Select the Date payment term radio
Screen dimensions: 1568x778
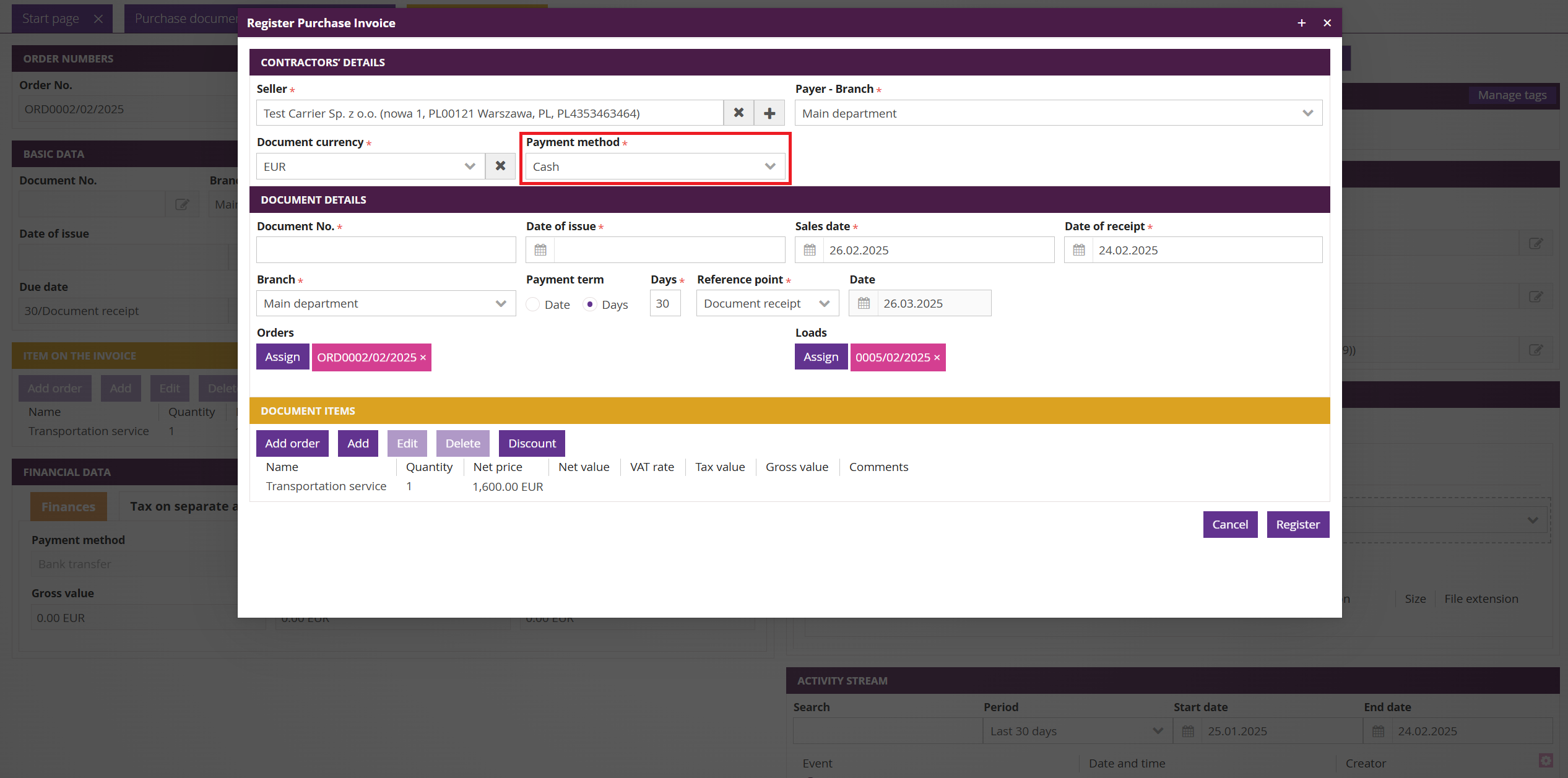point(533,304)
